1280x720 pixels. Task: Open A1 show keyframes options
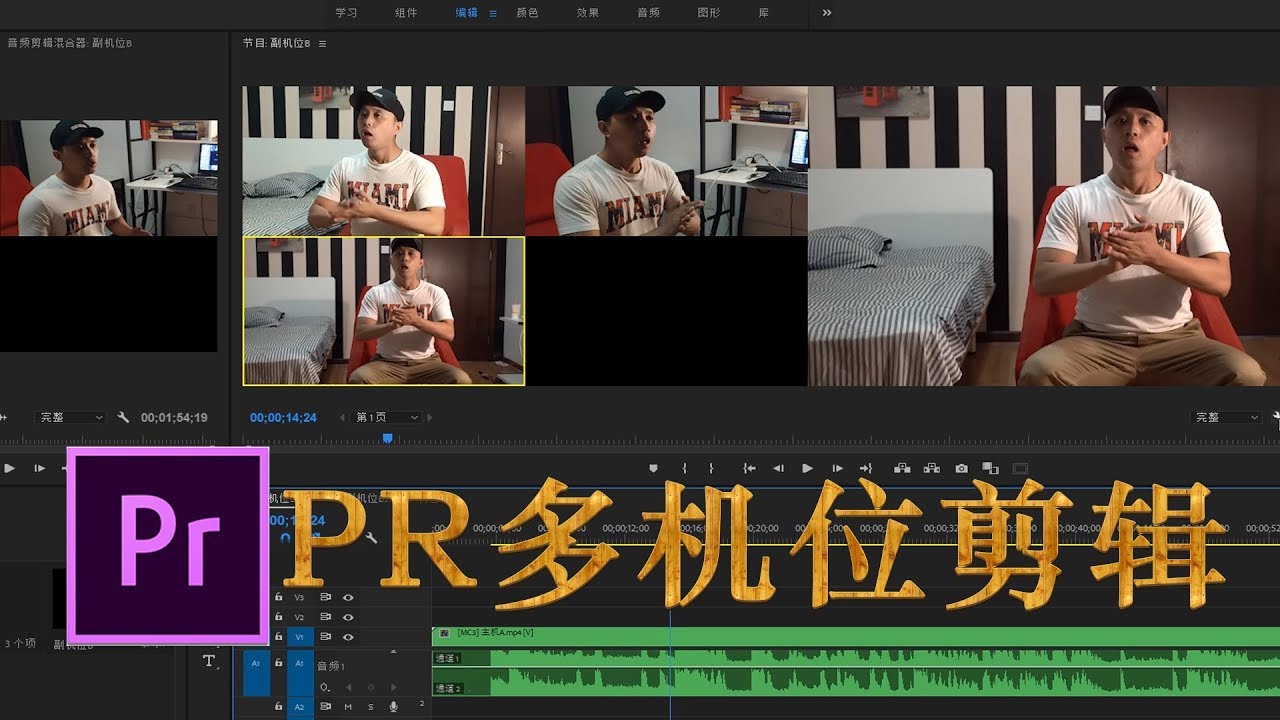pos(326,688)
